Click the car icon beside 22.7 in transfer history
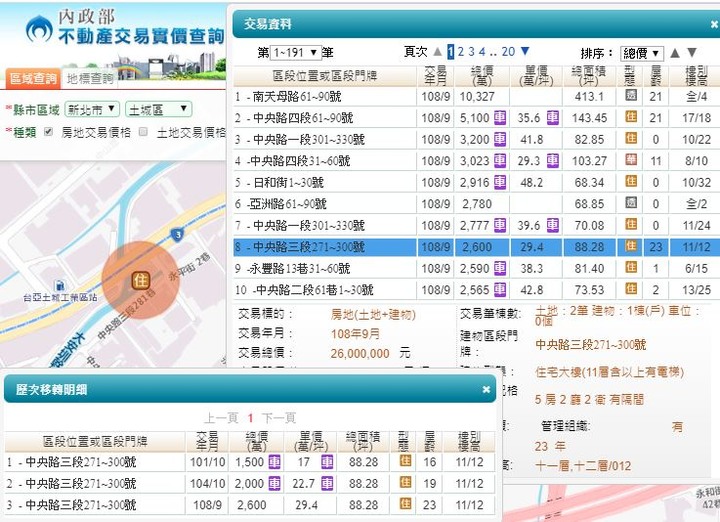 pyautogui.click(x=327, y=483)
